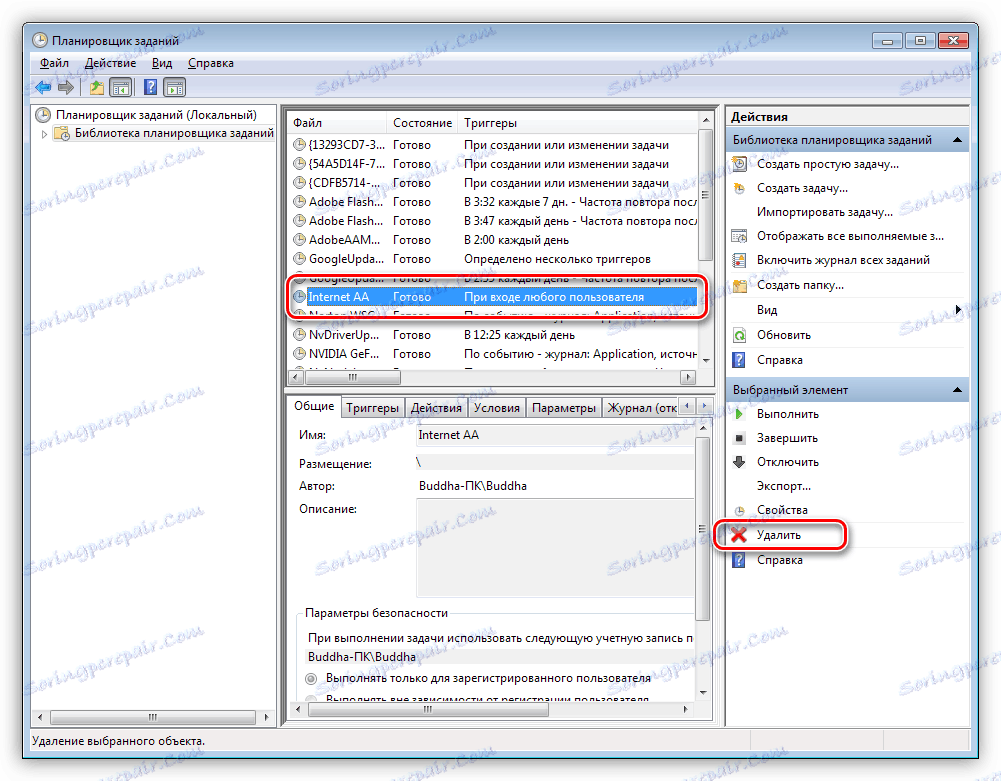1001x781 pixels.
Task: Click the Back arrow toolbar icon
Action: [x=43, y=87]
